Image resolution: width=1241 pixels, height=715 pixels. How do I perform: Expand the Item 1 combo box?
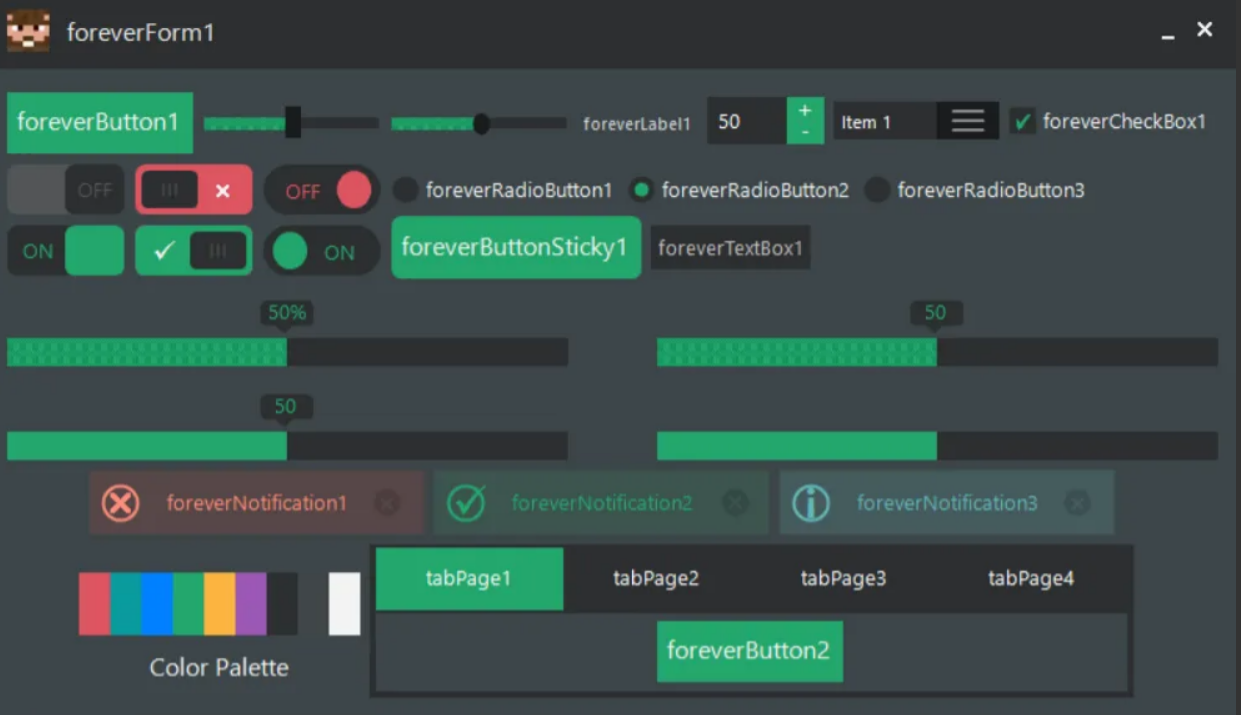(885, 122)
